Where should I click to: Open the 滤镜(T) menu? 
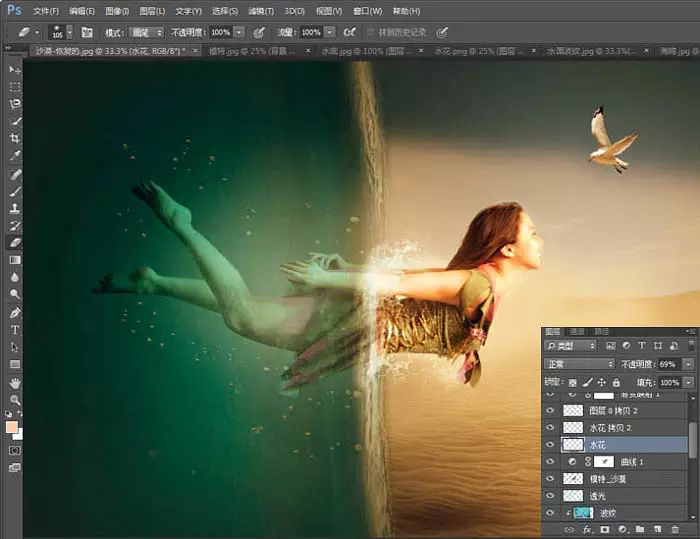260,11
